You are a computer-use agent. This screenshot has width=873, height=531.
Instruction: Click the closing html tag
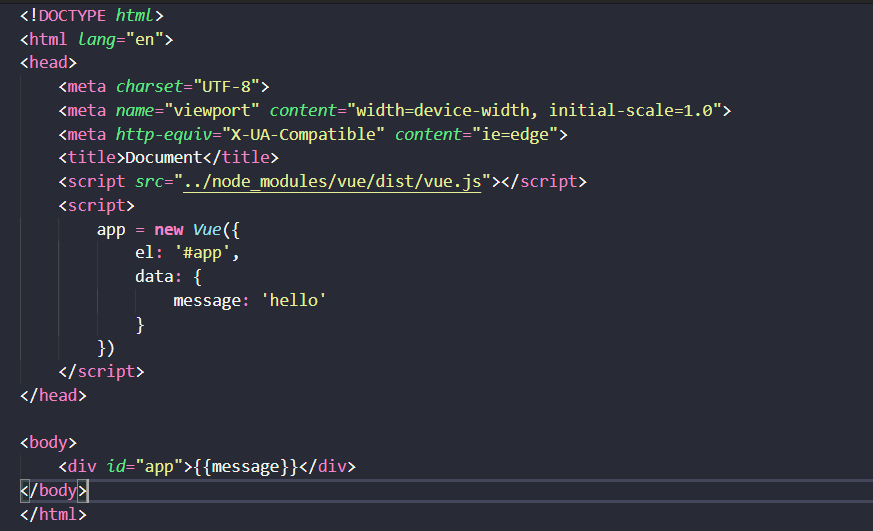(53, 515)
